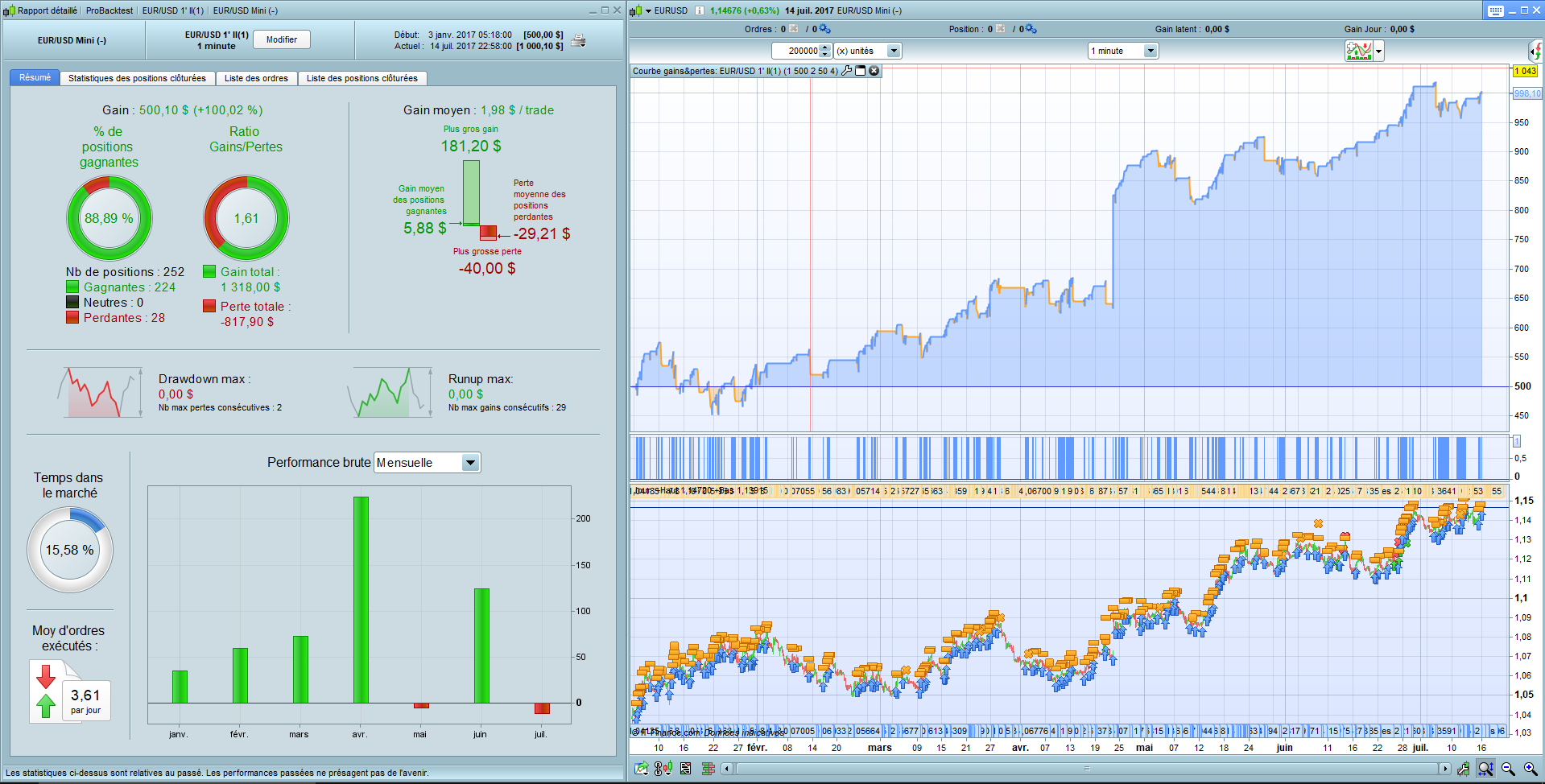Click the Gain 500,10 $ value text
The image size is (1545, 784).
201,110
